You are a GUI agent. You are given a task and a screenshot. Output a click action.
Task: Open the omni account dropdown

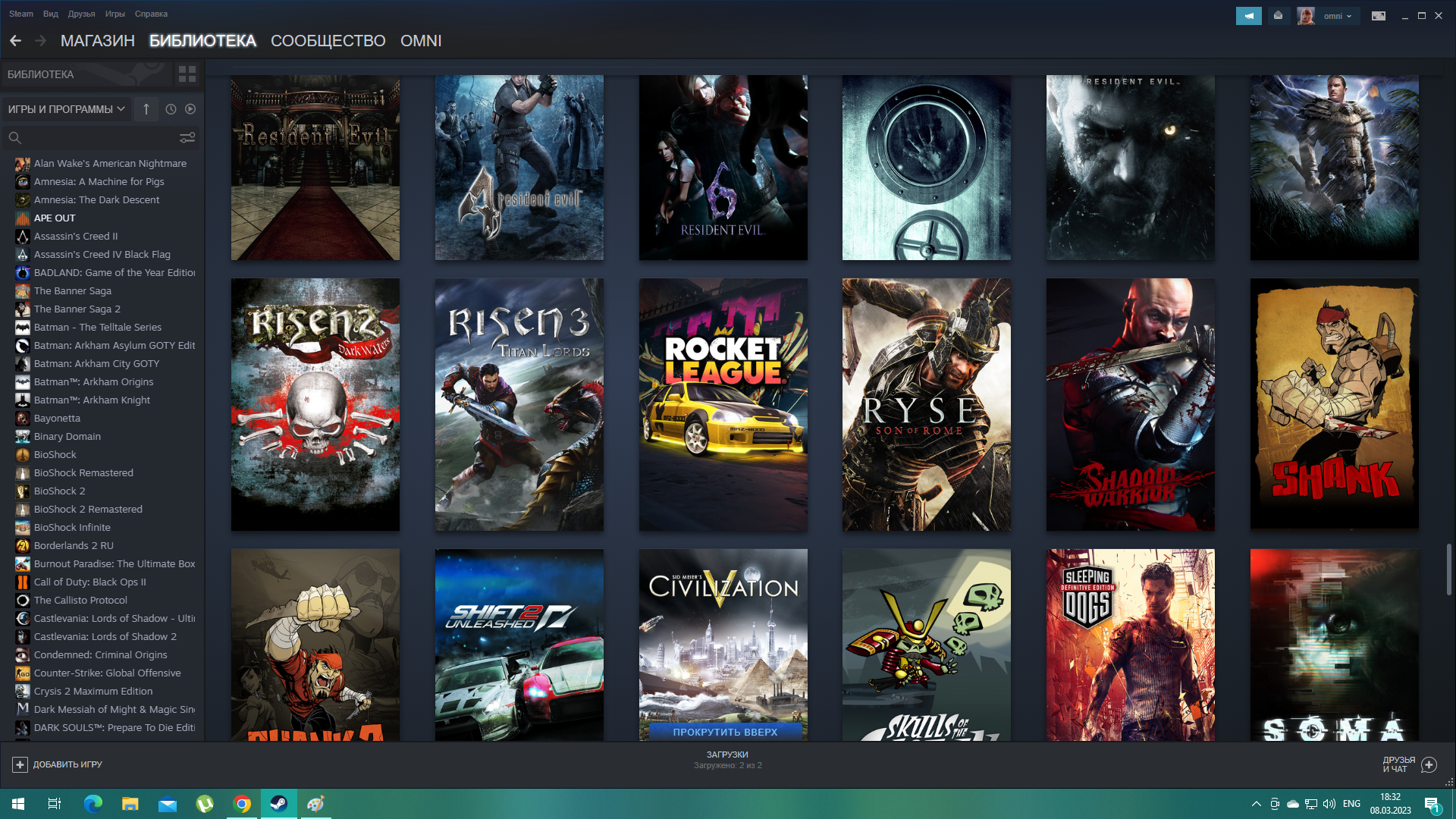(x=1338, y=16)
